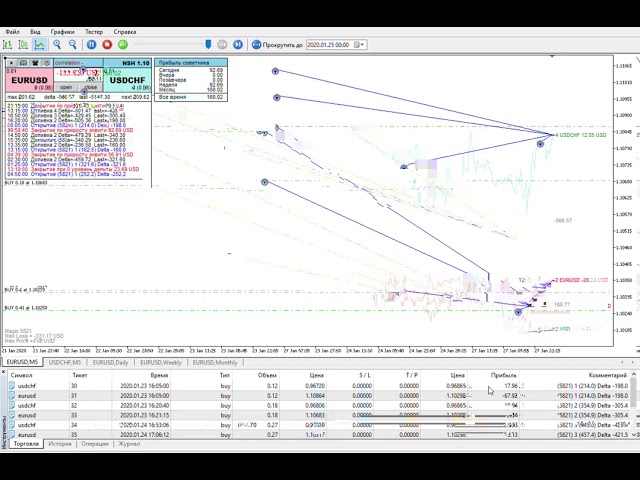The width and height of the screenshot is (640, 480).
Task: Click the trade marker near 1.10680 level
Action: (x=264, y=182)
